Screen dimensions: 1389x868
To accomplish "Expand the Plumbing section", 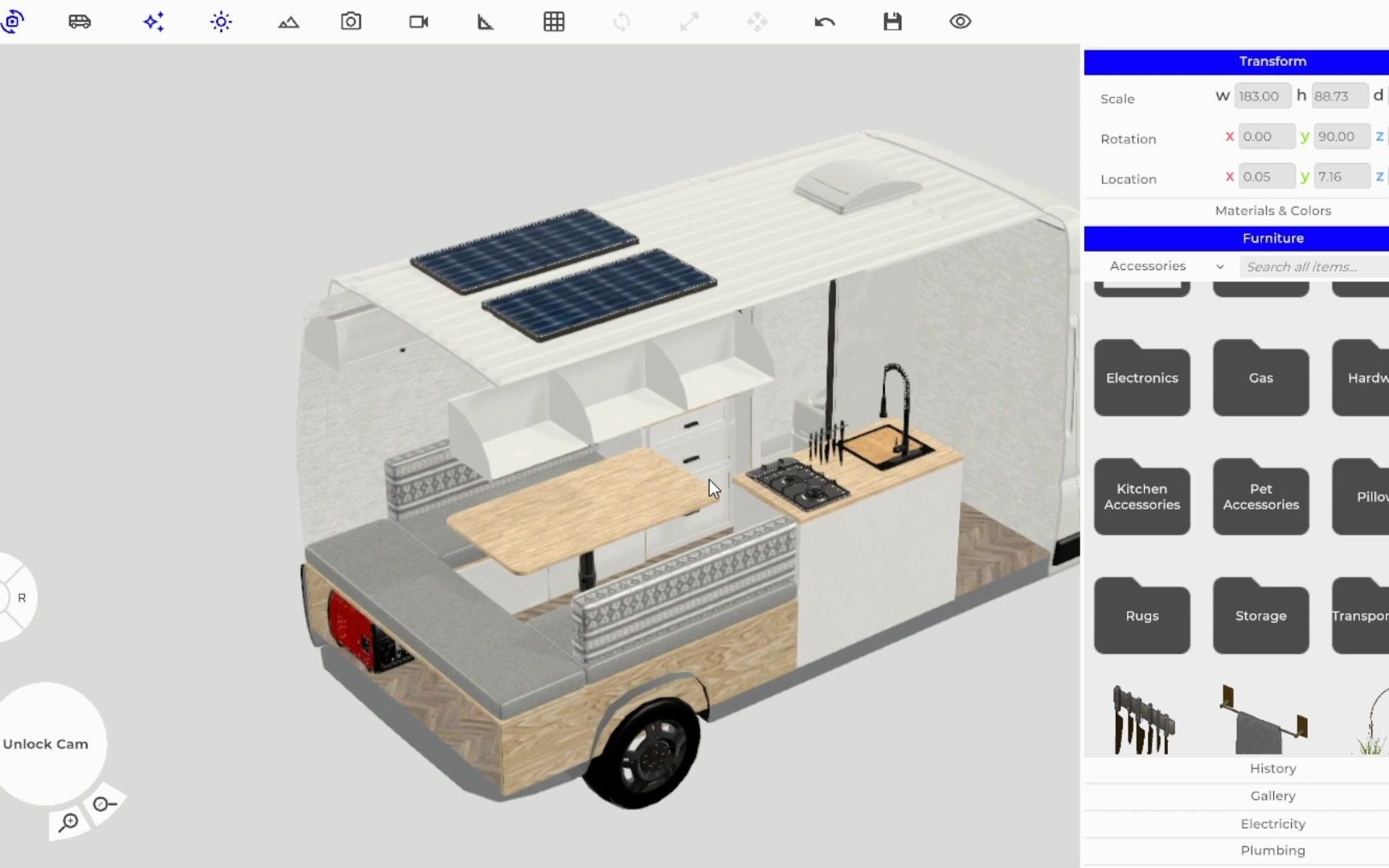I will point(1272,850).
